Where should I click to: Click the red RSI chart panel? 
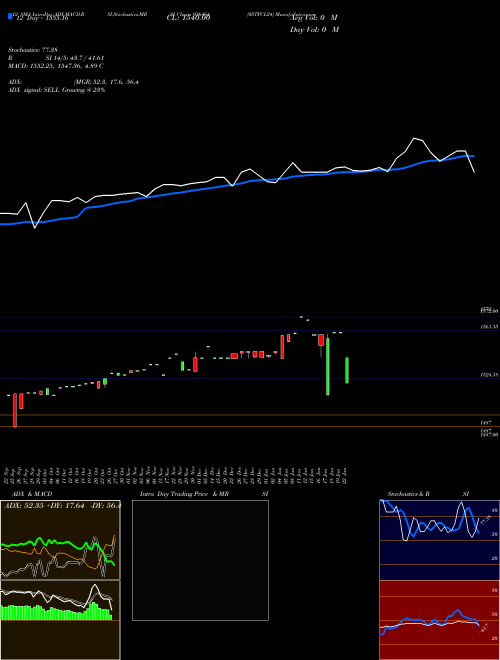tap(439, 620)
